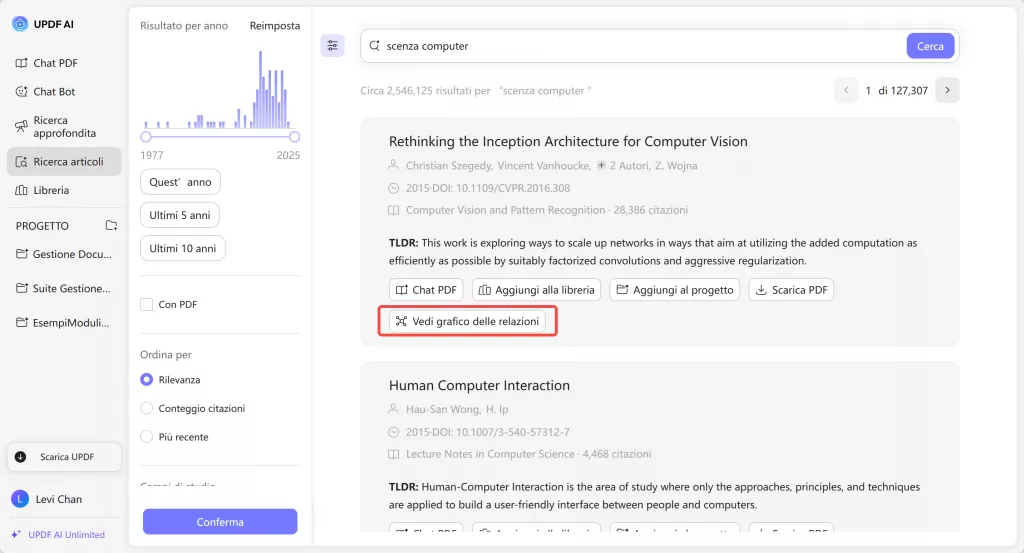Select Conteggio citazioni sort option
This screenshot has width=1024, height=553.
[x=147, y=408]
